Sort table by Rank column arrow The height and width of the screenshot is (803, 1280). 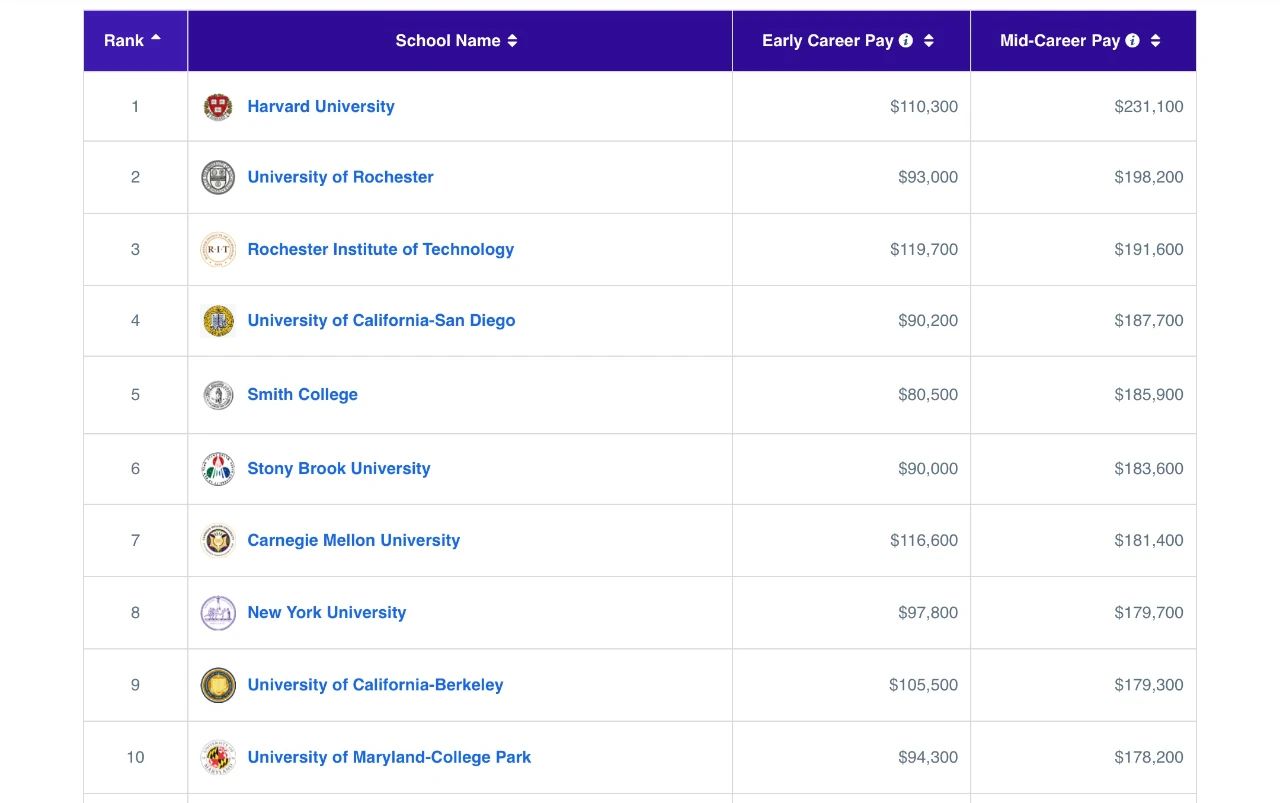[x=156, y=39]
